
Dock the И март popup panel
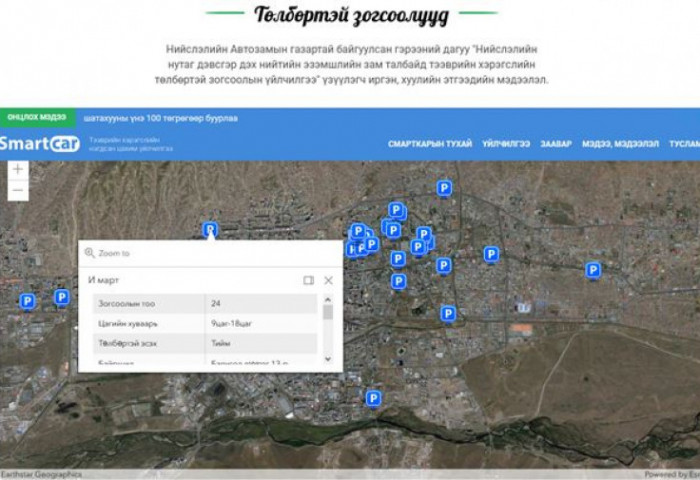tap(308, 280)
